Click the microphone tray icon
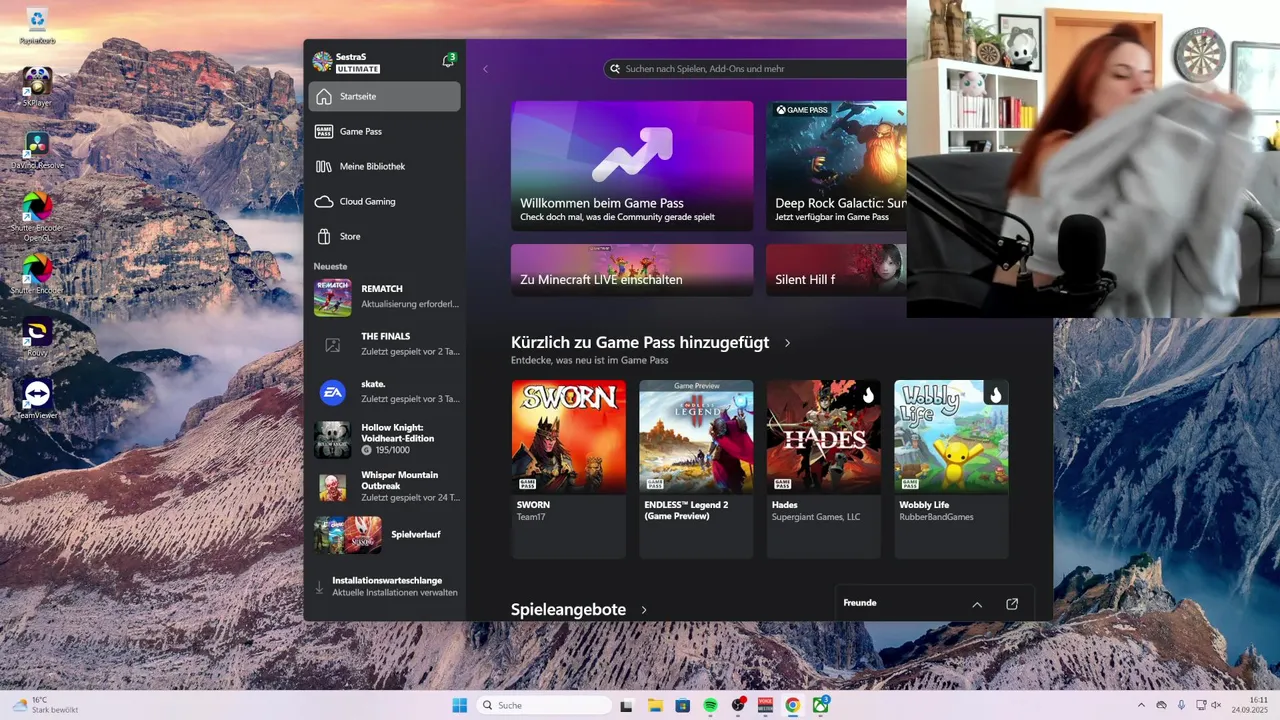 [1181, 705]
